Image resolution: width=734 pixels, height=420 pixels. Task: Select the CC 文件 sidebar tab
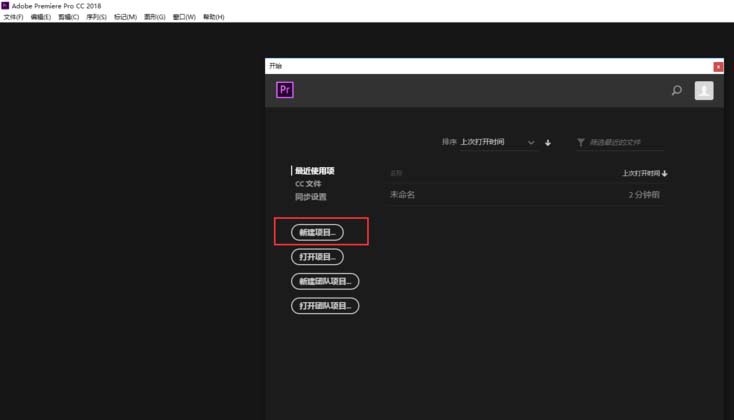pyautogui.click(x=308, y=184)
